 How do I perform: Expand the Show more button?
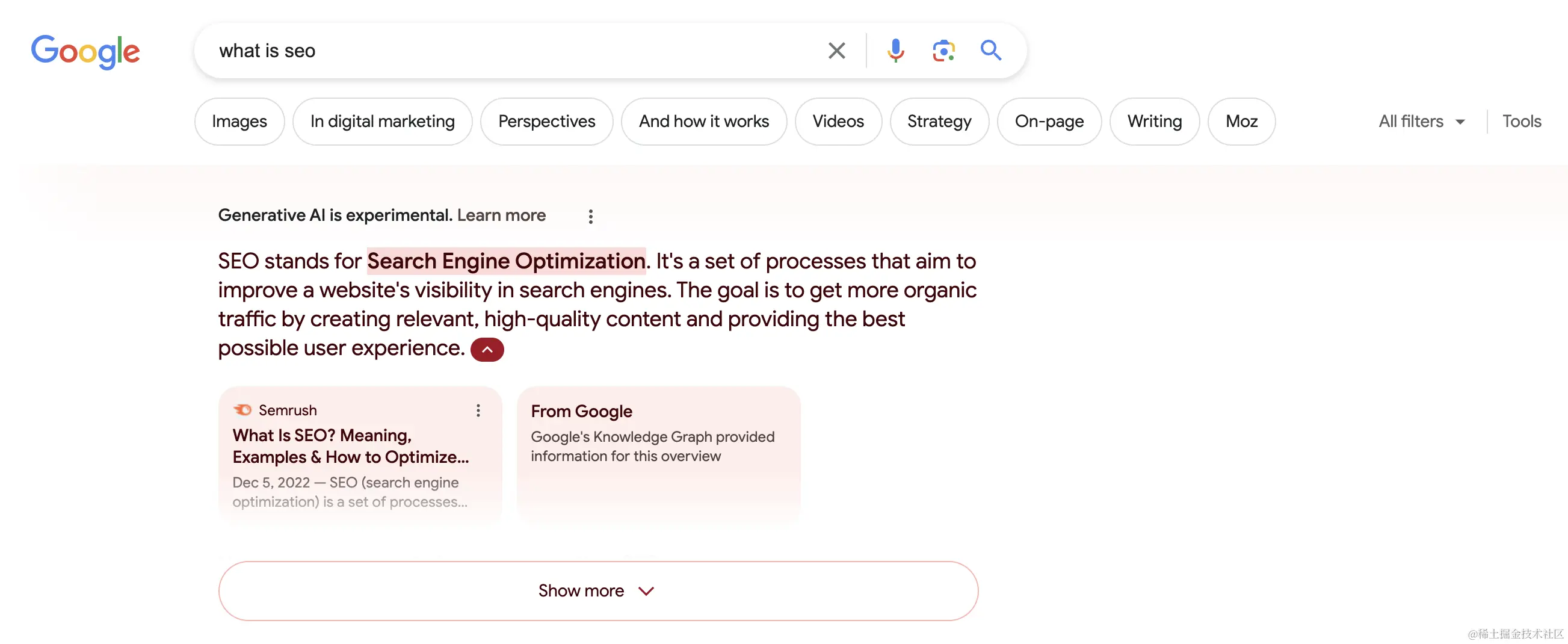coord(597,590)
